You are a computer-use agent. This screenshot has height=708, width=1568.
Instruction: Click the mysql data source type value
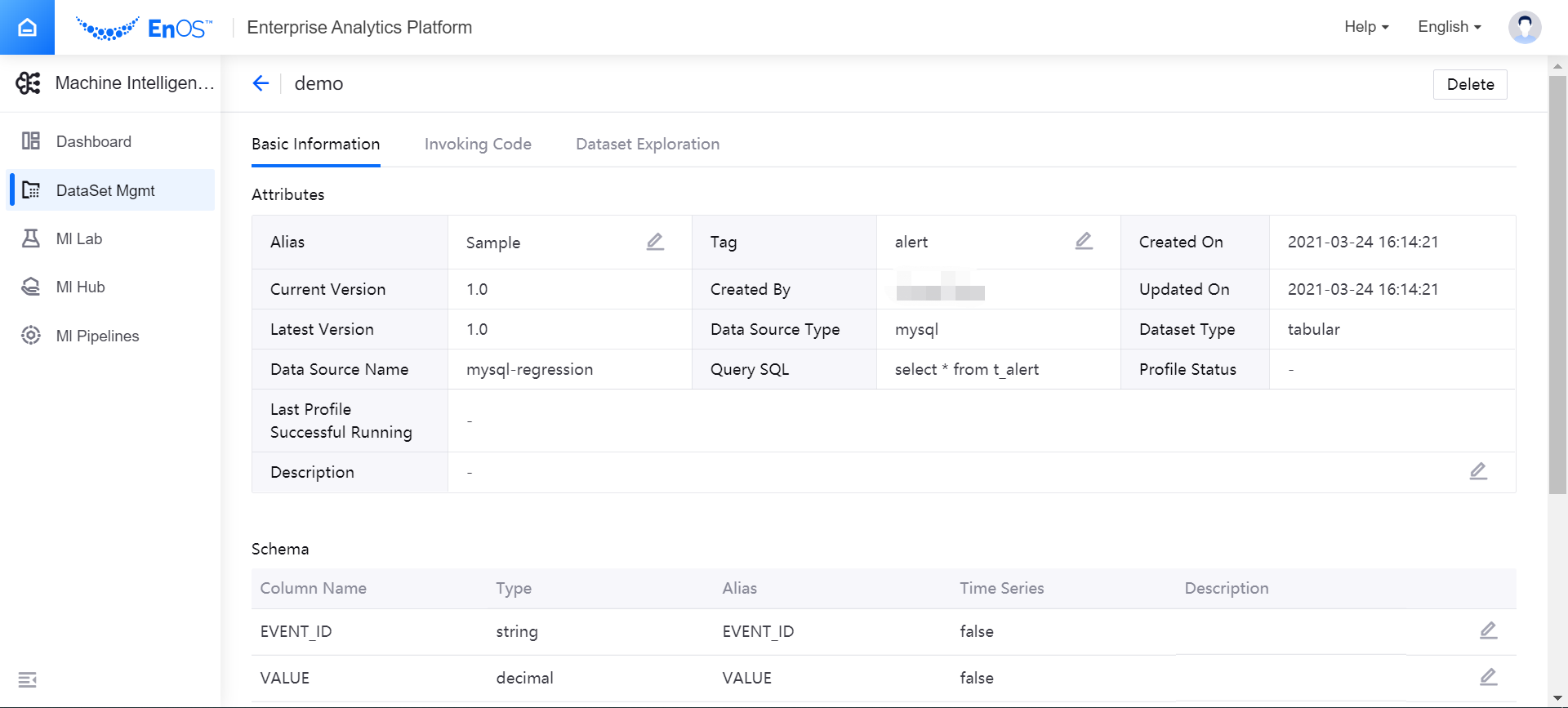point(916,329)
